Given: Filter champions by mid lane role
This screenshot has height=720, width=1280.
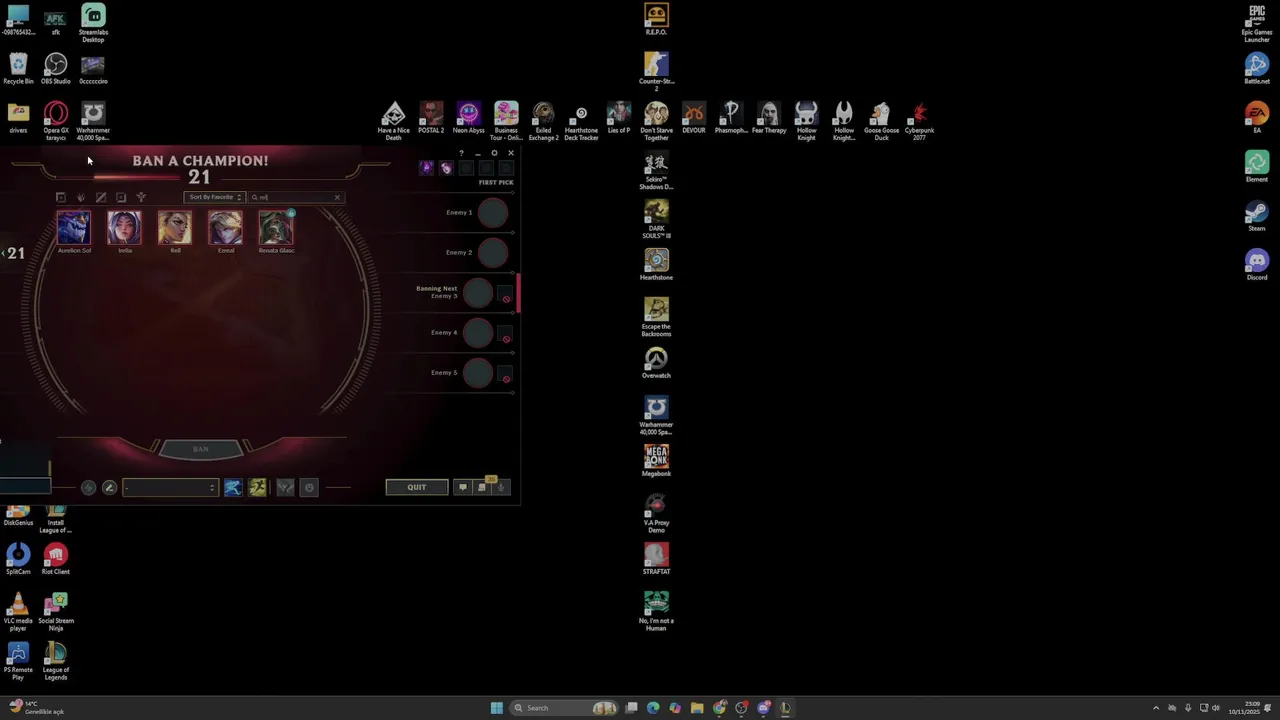Looking at the screenshot, I should point(101,197).
